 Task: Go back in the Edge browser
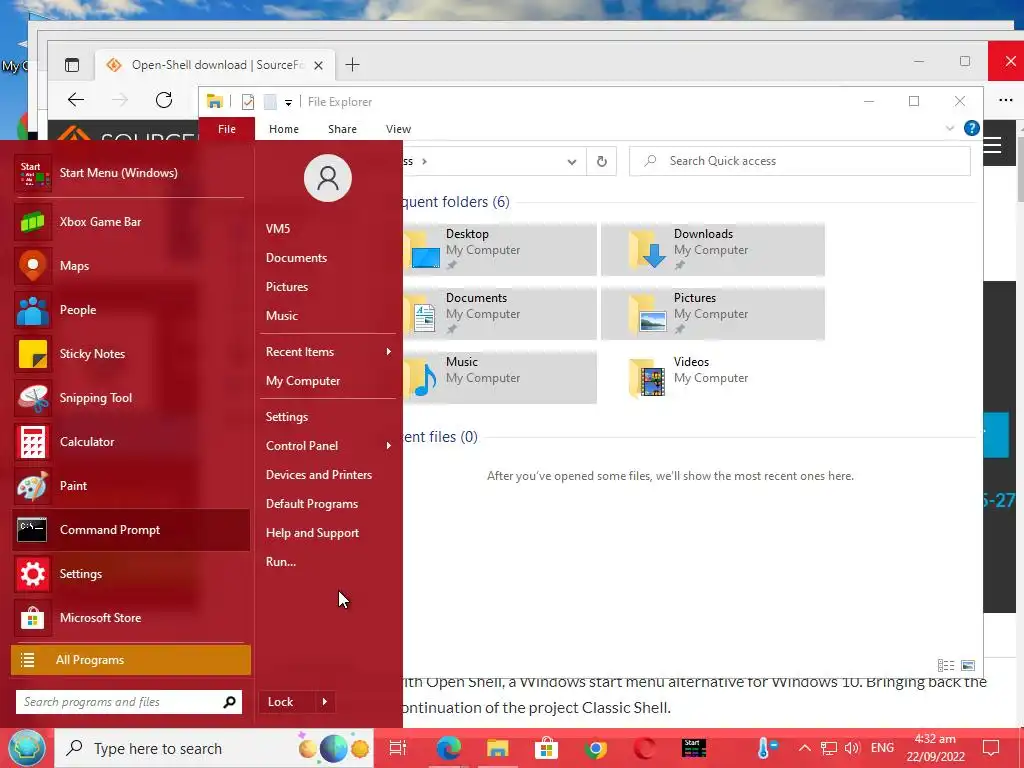[76, 100]
